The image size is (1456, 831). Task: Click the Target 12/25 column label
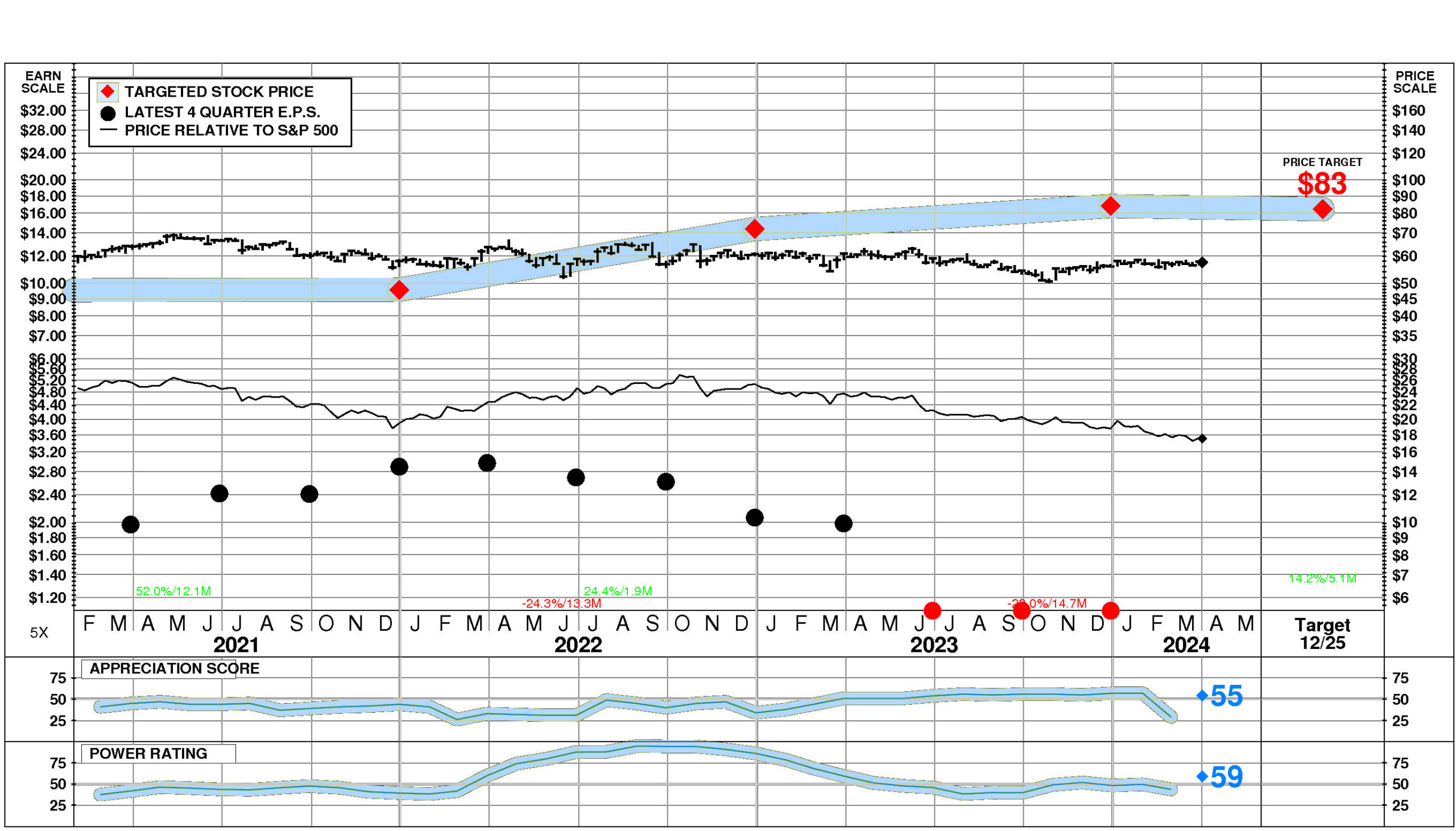[x=1322, y=634]
